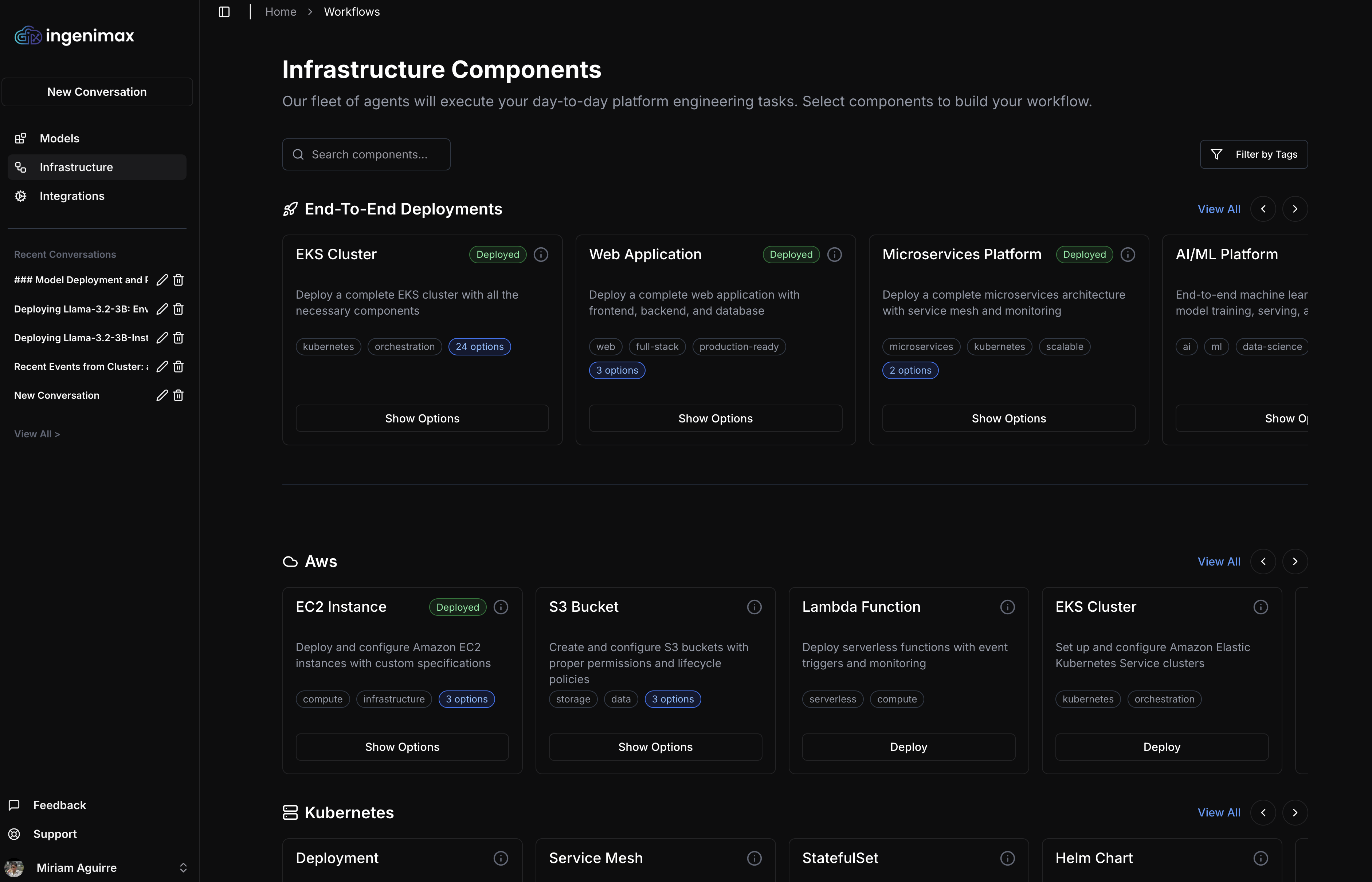The height and width of the screenshot is (882, 1372).
Task: Expand the Miriam Aguirre profile chevron
Action: point(183,867)
